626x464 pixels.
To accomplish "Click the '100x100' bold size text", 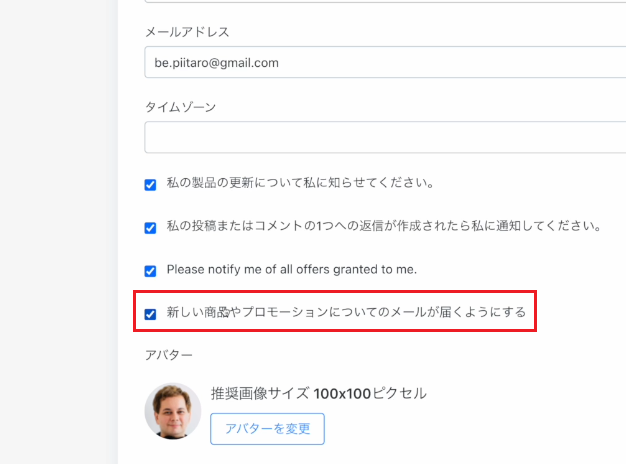I will point(343,394).
